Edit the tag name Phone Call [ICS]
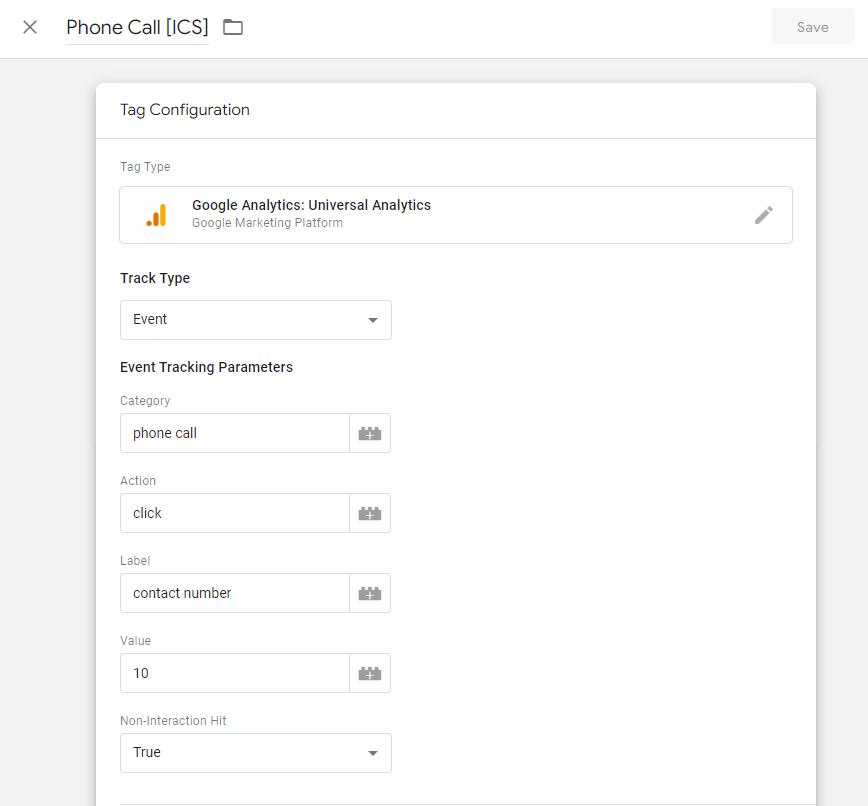868x806 pixels. tap(137, 27)
